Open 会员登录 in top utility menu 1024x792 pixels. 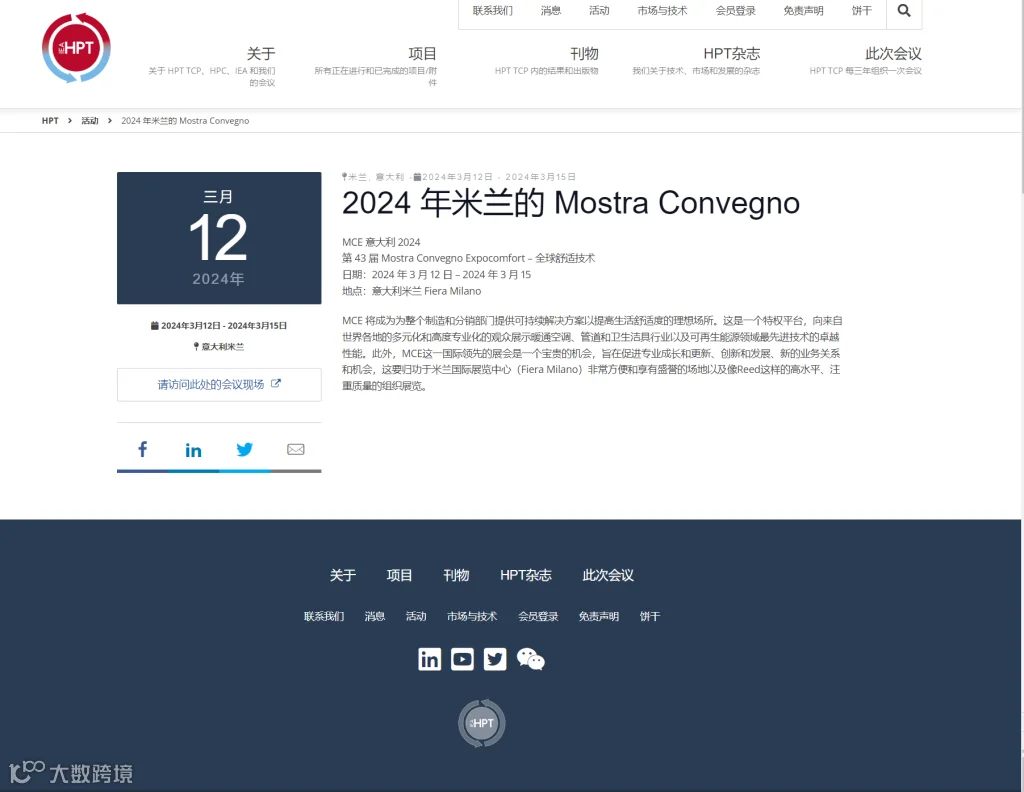tap(735, 11)
